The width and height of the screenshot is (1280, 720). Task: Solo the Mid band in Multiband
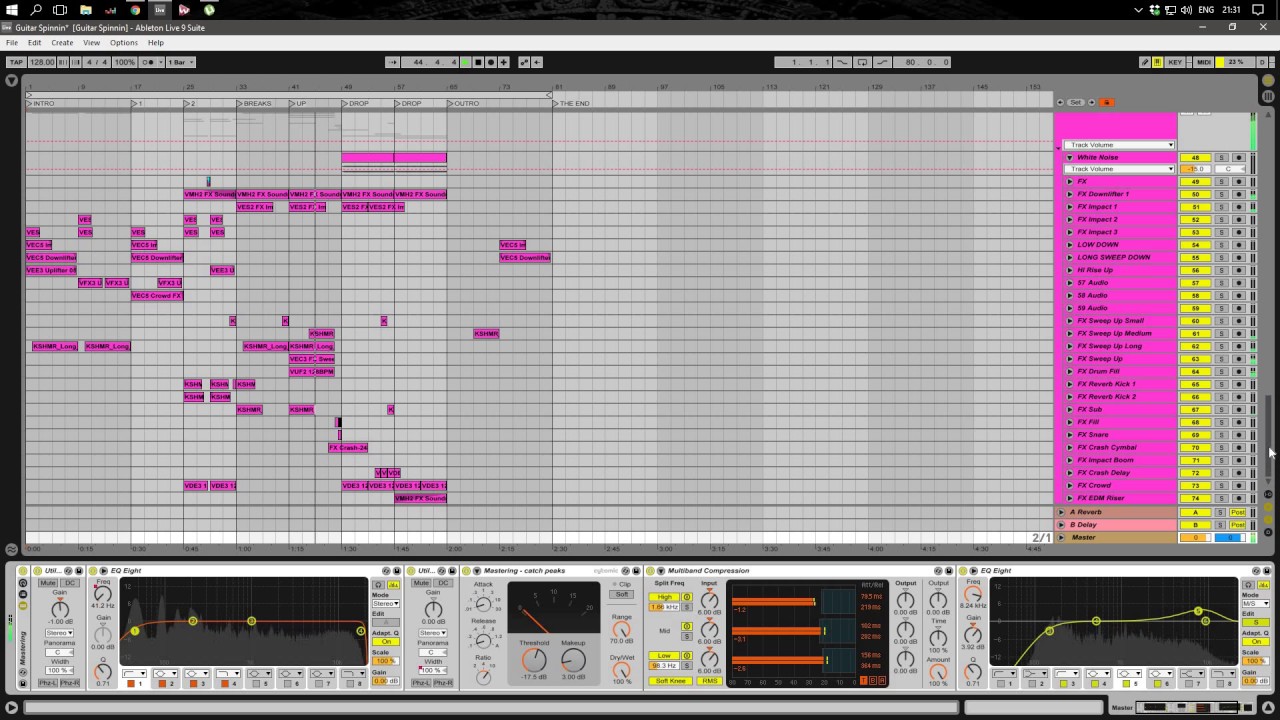coord(687,636)
